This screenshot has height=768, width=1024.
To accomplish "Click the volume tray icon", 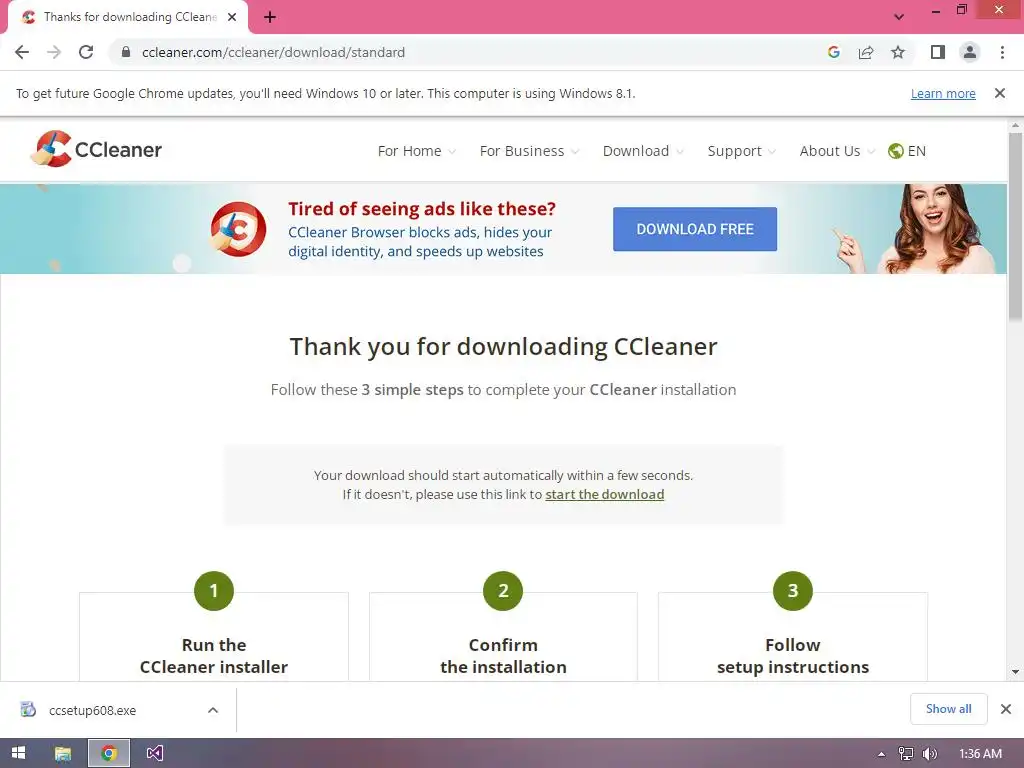I will [930, 754].
